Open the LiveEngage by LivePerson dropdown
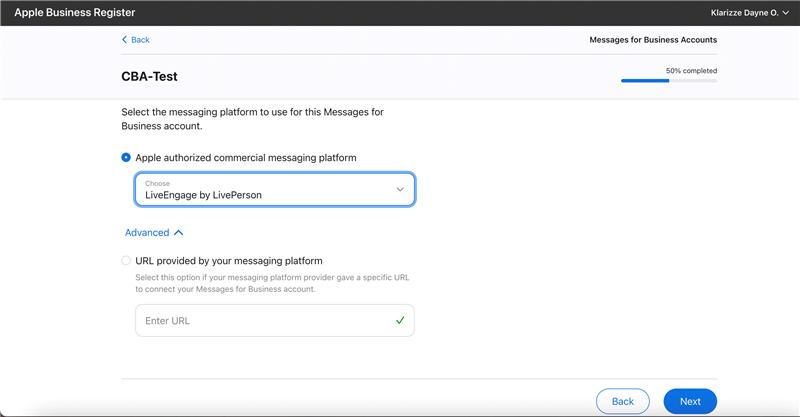800x417 pixels. (x=275, y=189)
